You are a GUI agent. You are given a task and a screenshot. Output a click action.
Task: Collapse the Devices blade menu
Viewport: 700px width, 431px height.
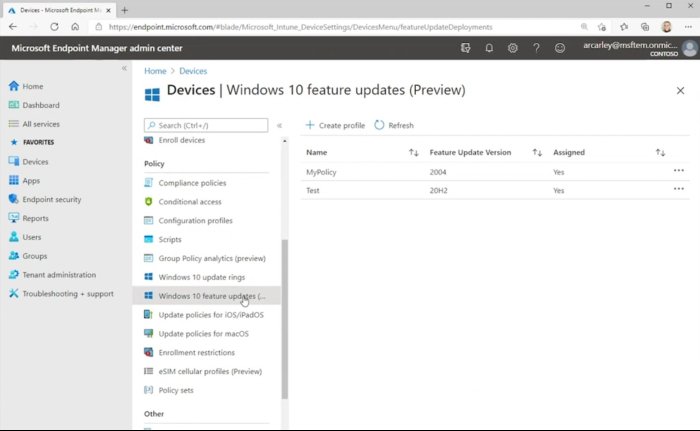point(279,126)
